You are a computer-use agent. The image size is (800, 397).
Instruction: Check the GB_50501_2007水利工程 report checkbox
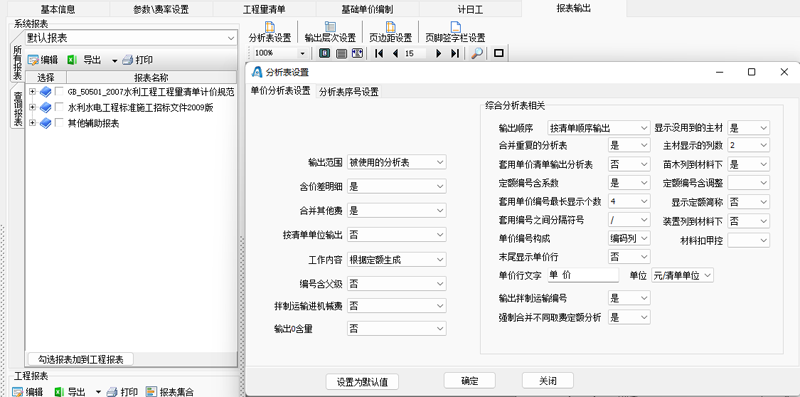[59, 92]
